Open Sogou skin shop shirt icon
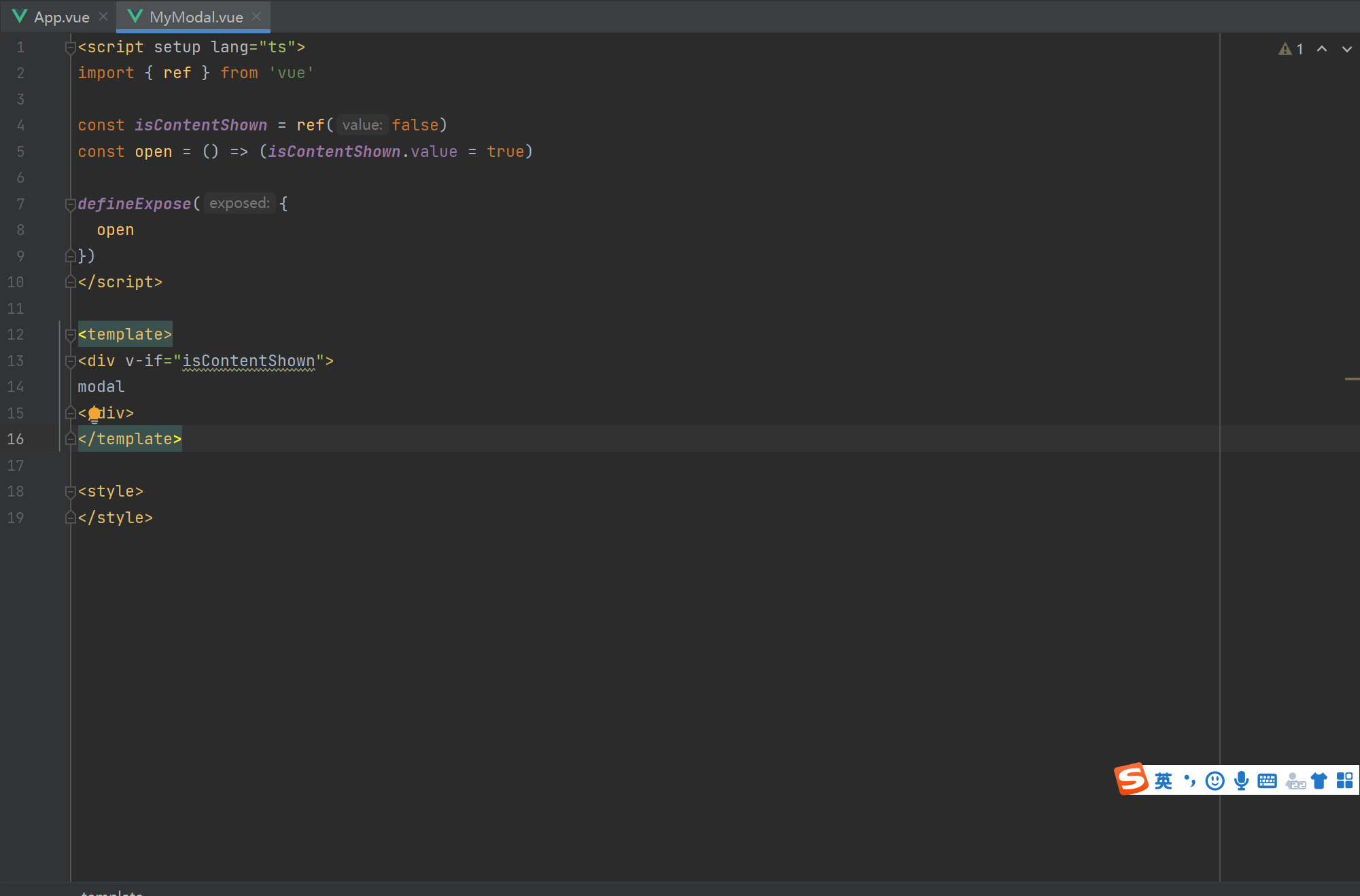 pyautogui.click(x=1319, y=779)
